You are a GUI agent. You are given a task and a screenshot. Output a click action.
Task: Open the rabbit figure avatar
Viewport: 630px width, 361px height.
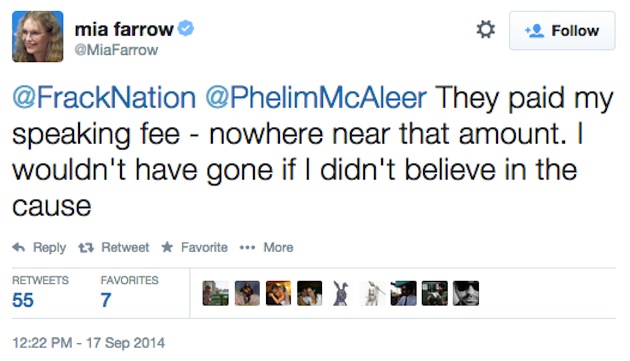click(x=341, y=293)
